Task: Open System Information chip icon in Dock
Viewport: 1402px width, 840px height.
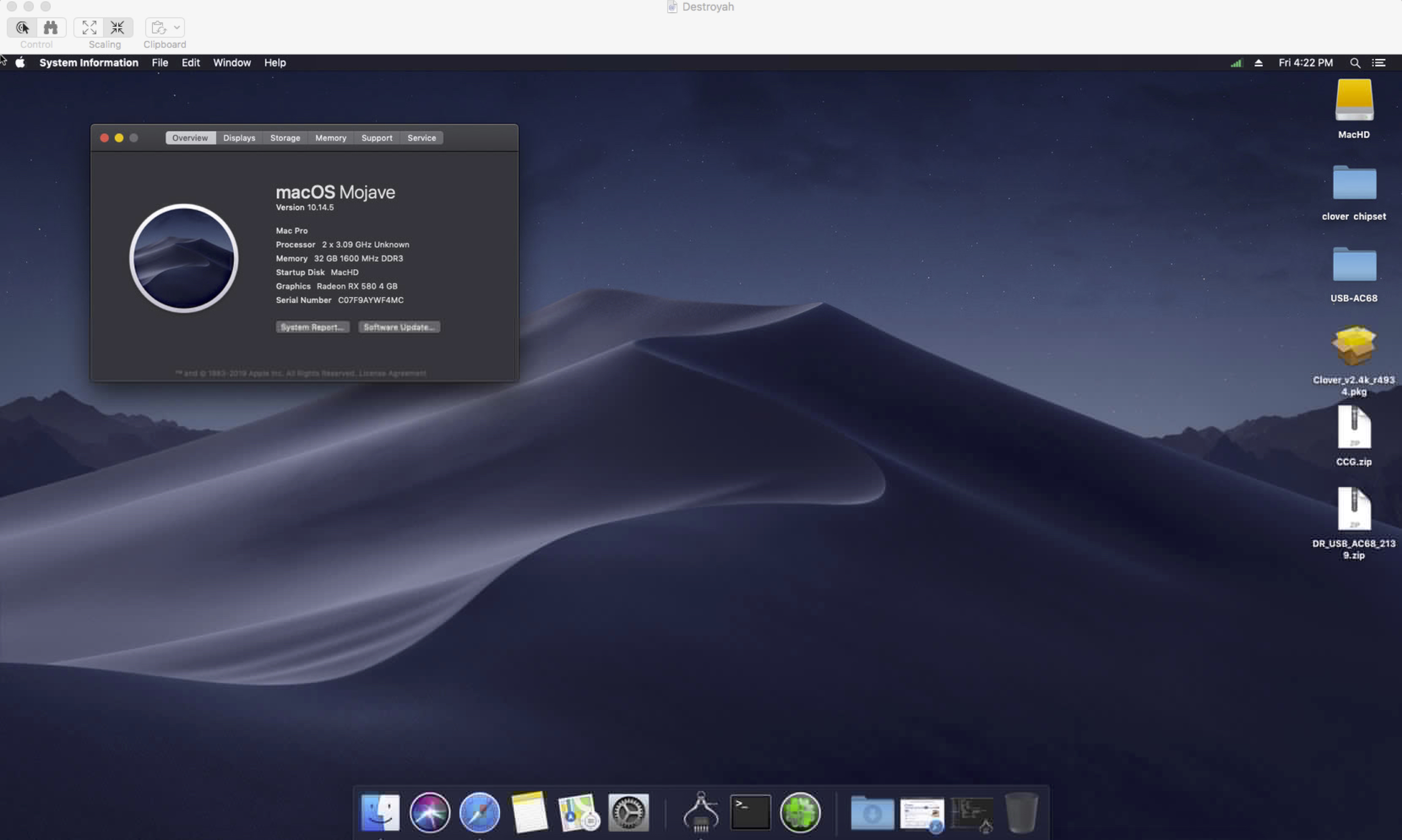Action: [701, 812]
